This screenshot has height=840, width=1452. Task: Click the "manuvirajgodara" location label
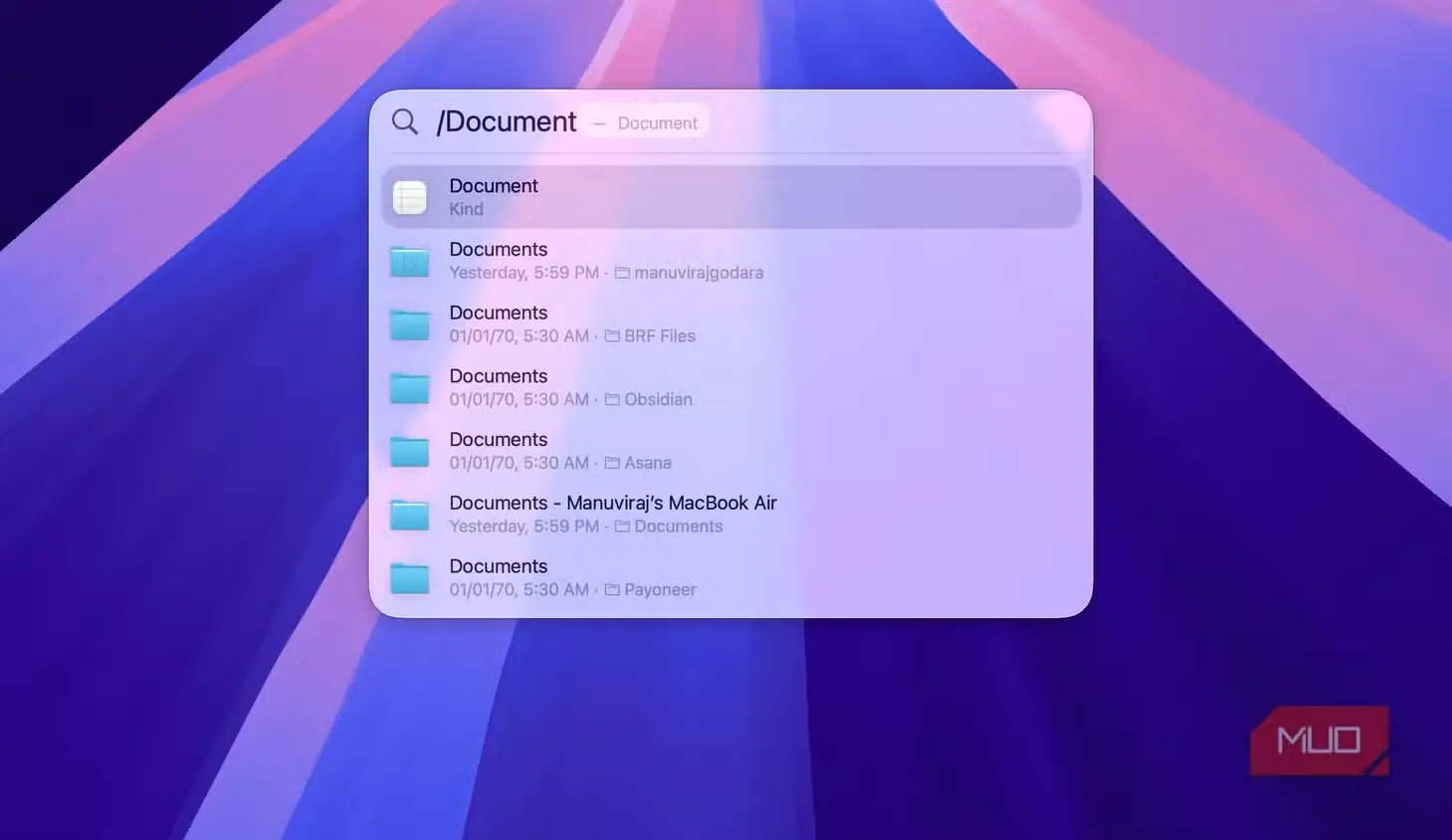[699, 273]
